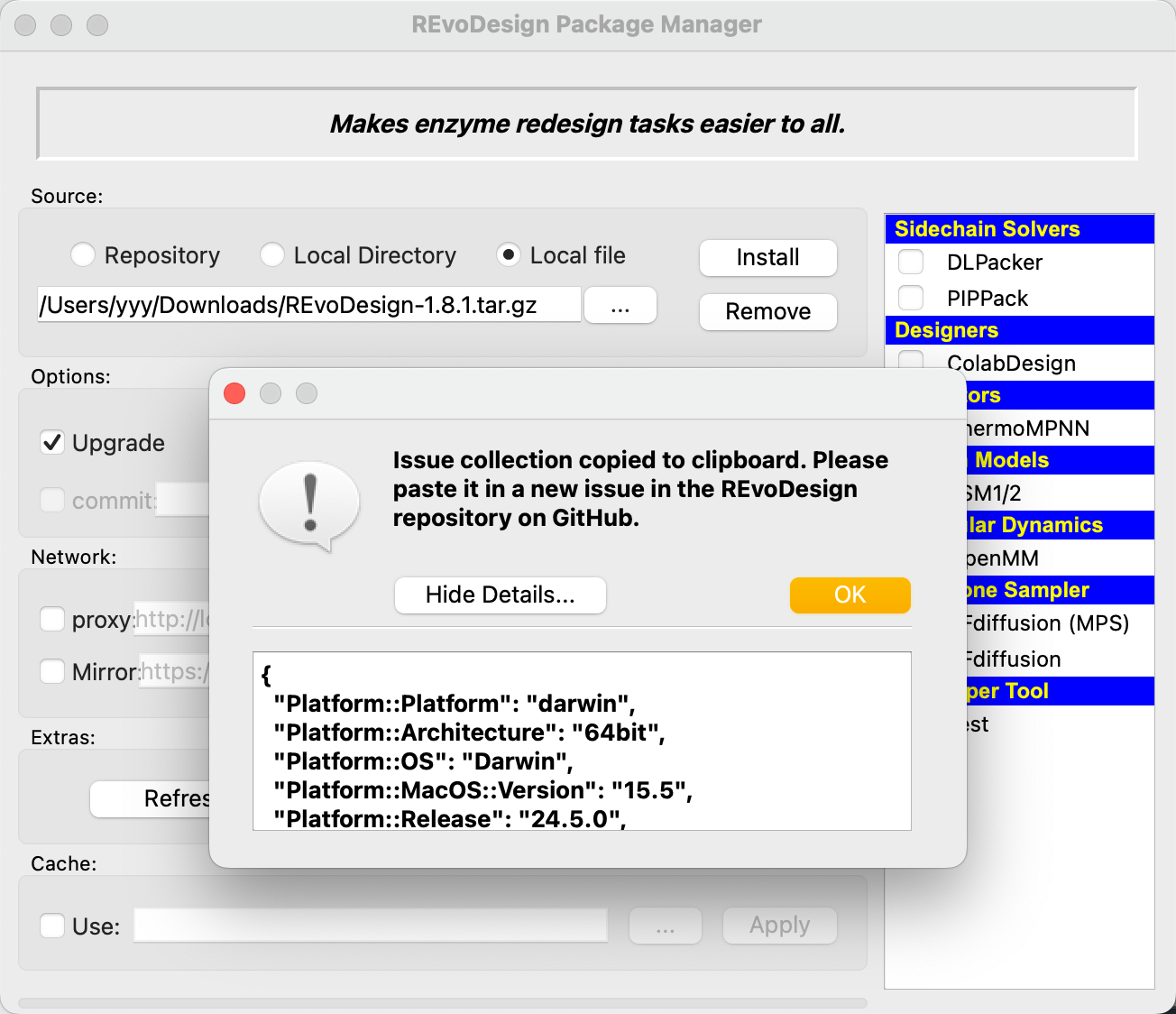The height and width of the screenshot is (1014, 1176).
Task: Check the ColabDesign checkbox
Action: [911, 361]
